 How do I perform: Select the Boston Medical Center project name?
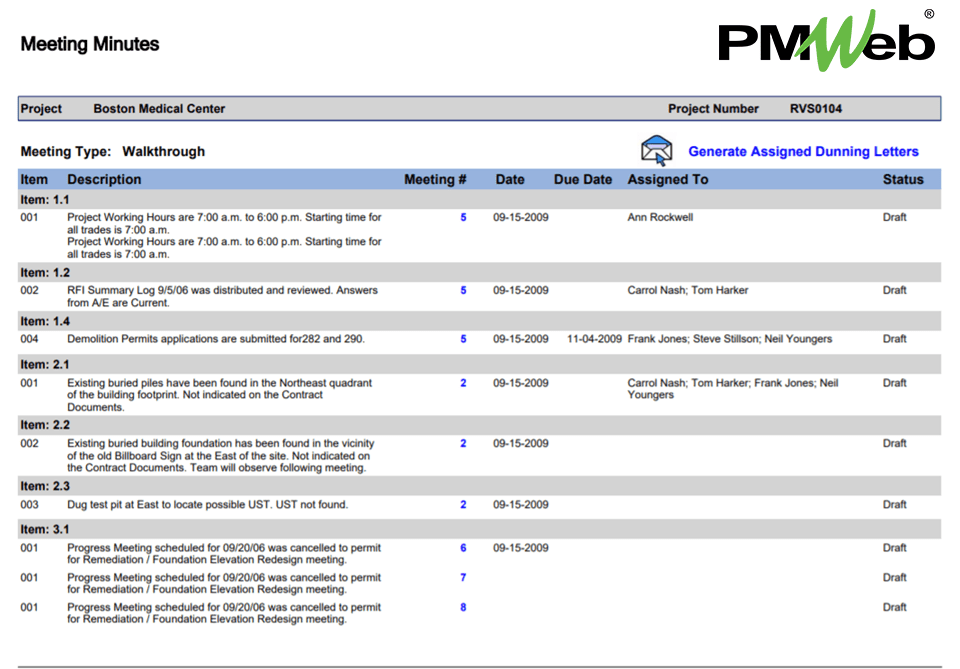158,108
